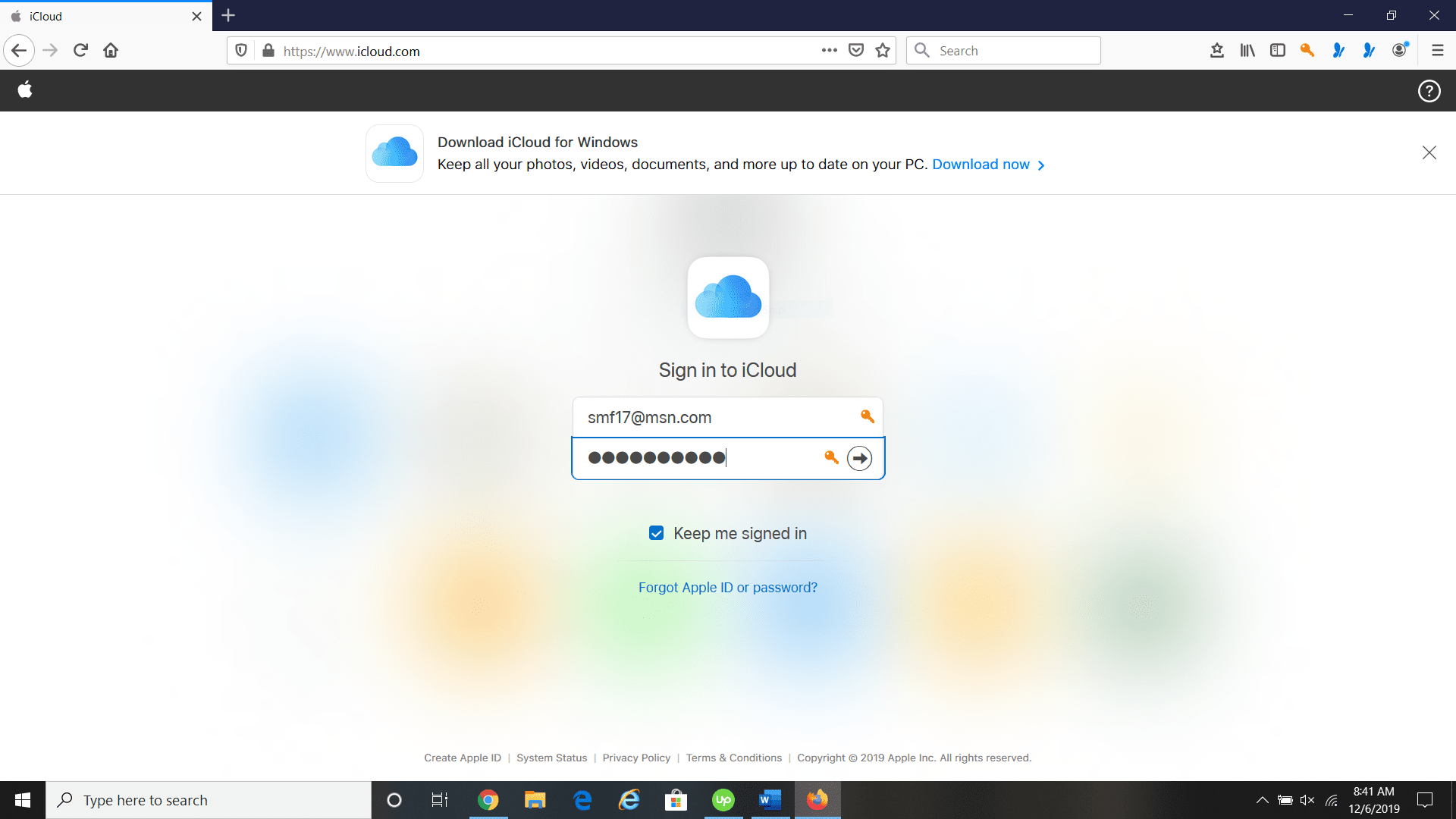Image resolution: width=1456 pixels, height=819 pixels.
Task: Open the downloads/bookmarks toolbar tray icon
Action: coord(1217,51)
